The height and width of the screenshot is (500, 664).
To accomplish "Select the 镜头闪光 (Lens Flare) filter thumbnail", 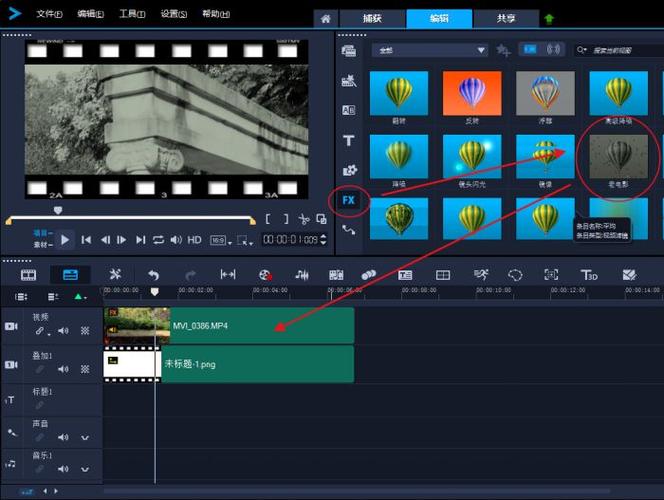I will click(x=472, y=157).
